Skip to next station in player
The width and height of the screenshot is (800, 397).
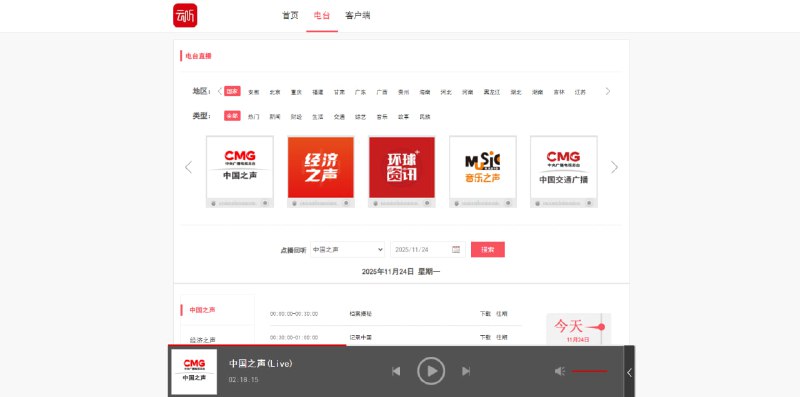coord(466,371)
